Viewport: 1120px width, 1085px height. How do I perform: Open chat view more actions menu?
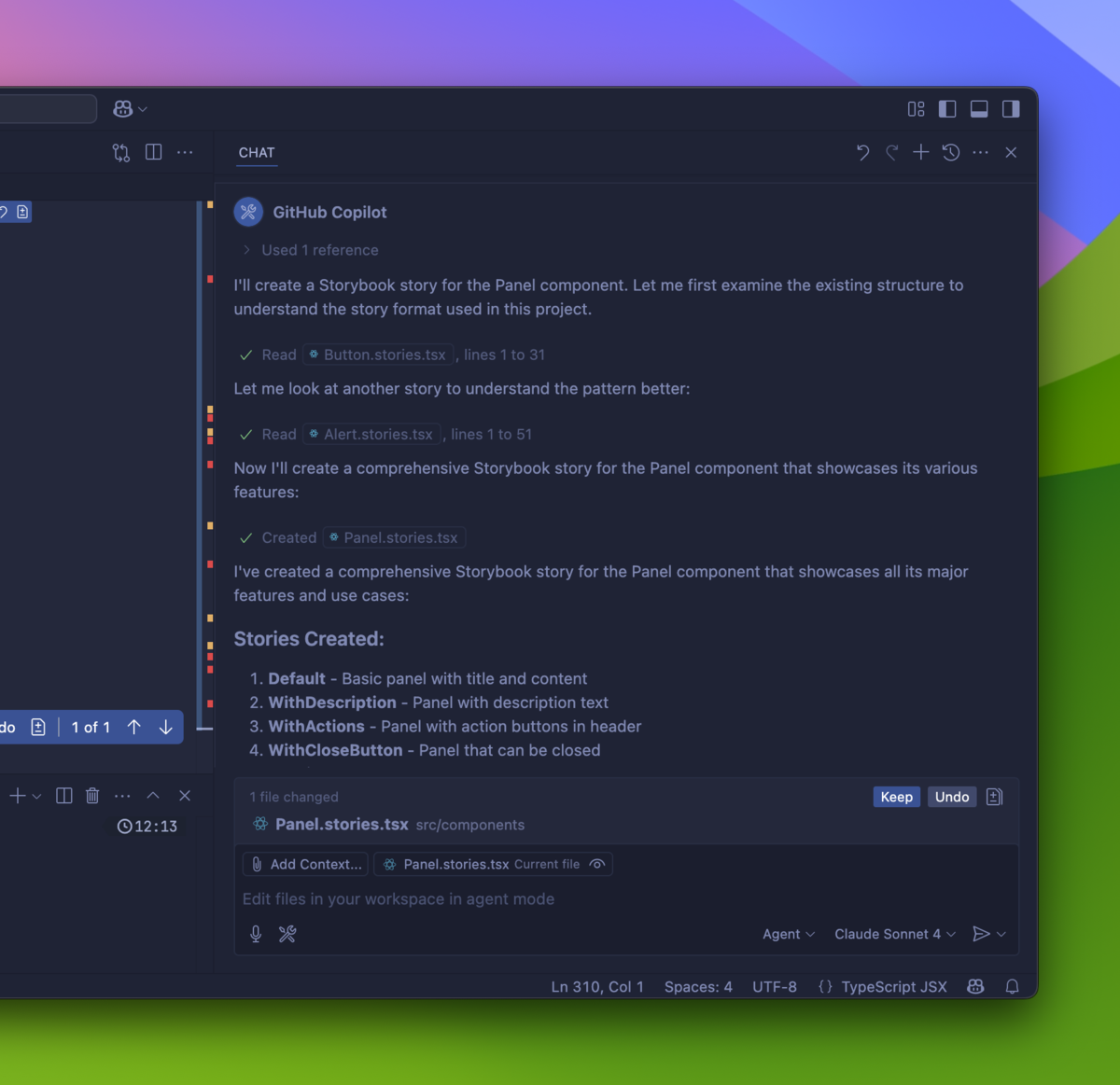tap(980, 152)
